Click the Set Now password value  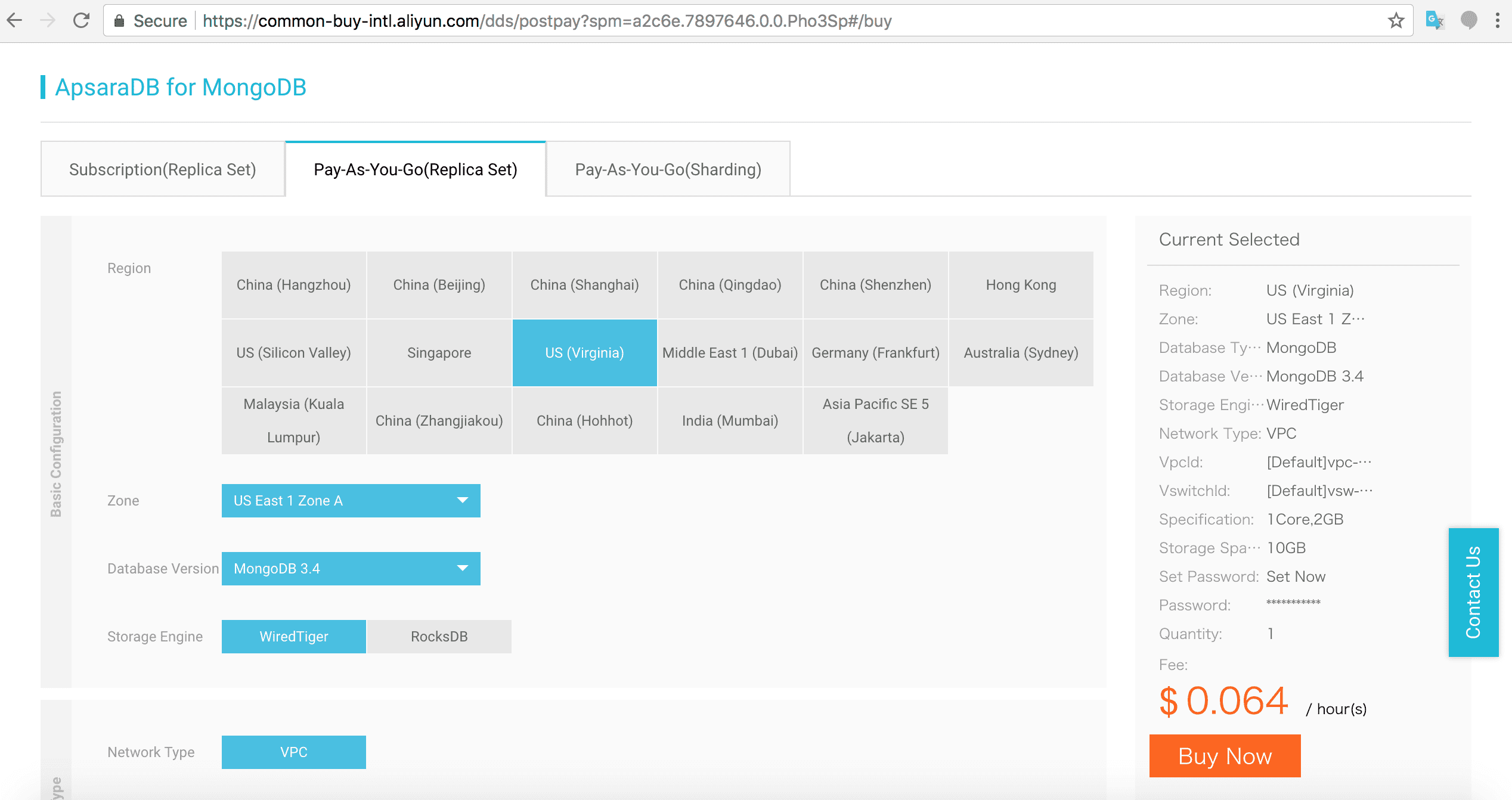[1296, 576]
